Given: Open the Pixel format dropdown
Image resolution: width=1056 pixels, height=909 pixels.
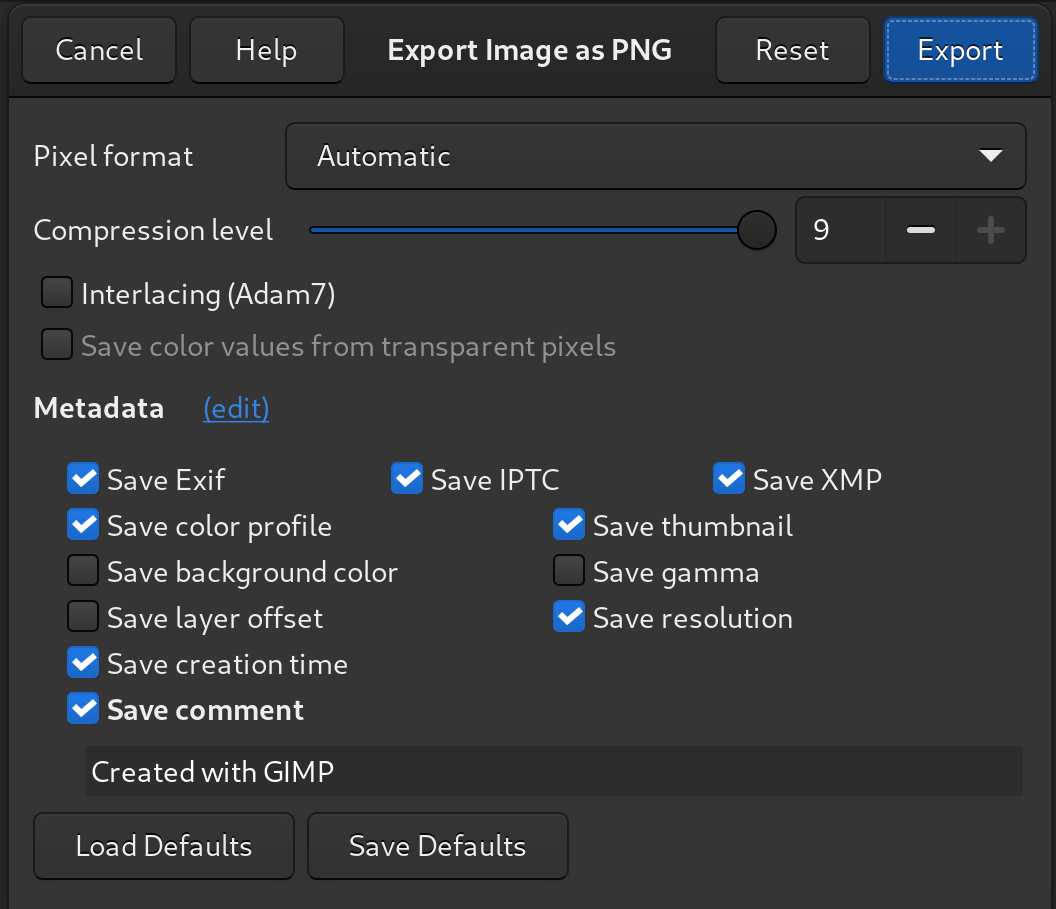Looking at the screenshot, I should pos(656,156).
